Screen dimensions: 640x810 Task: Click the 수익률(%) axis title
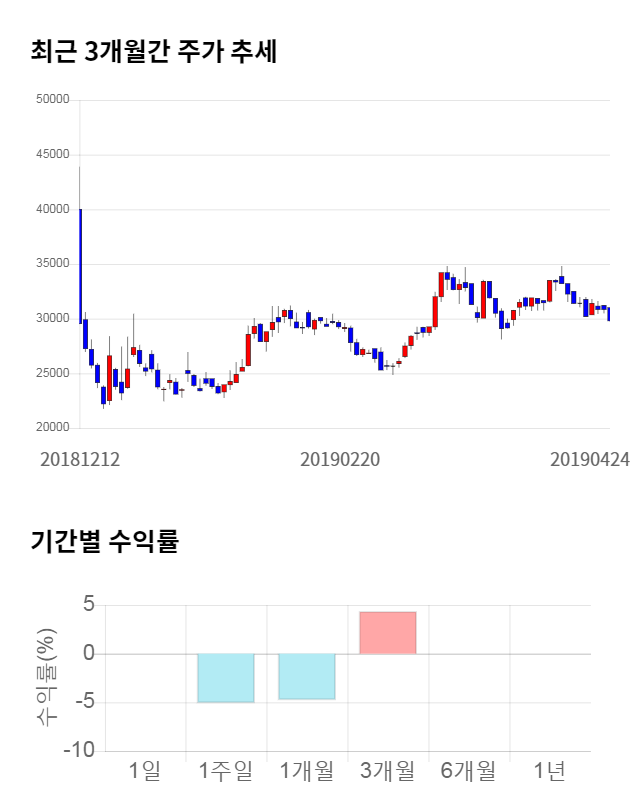(46, 677)
